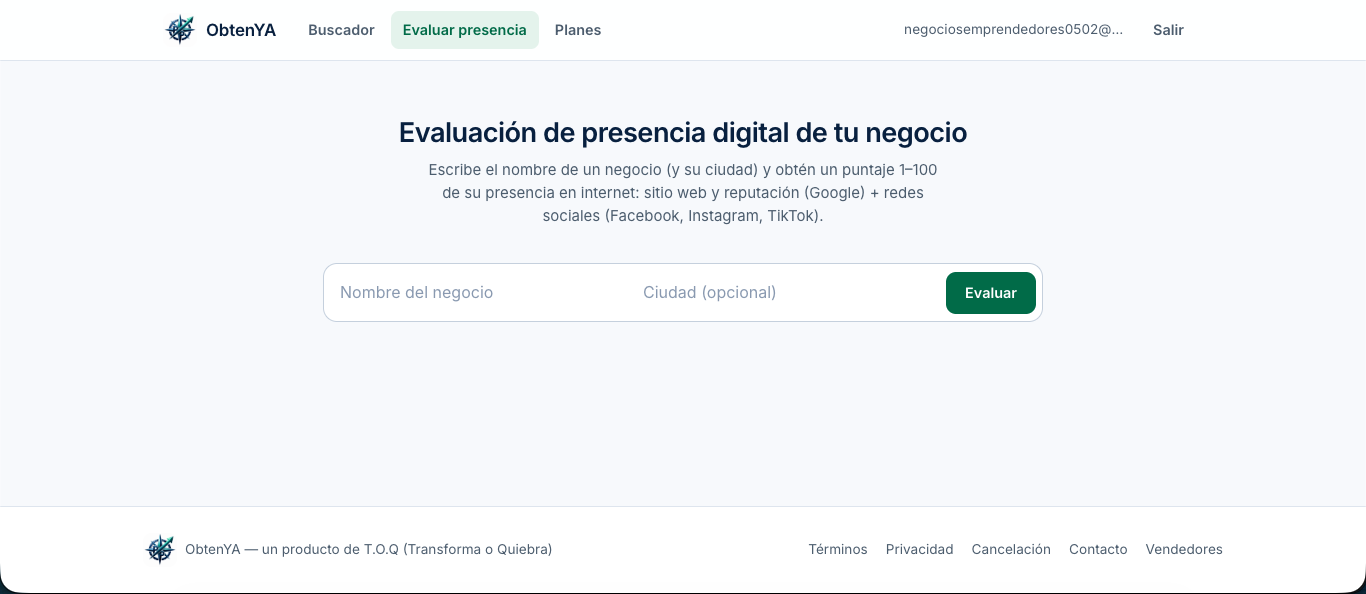The width and height of the screenshot is (1366, 594).
Task: Open the Vendedores footer link
Action: [1184, 549]
